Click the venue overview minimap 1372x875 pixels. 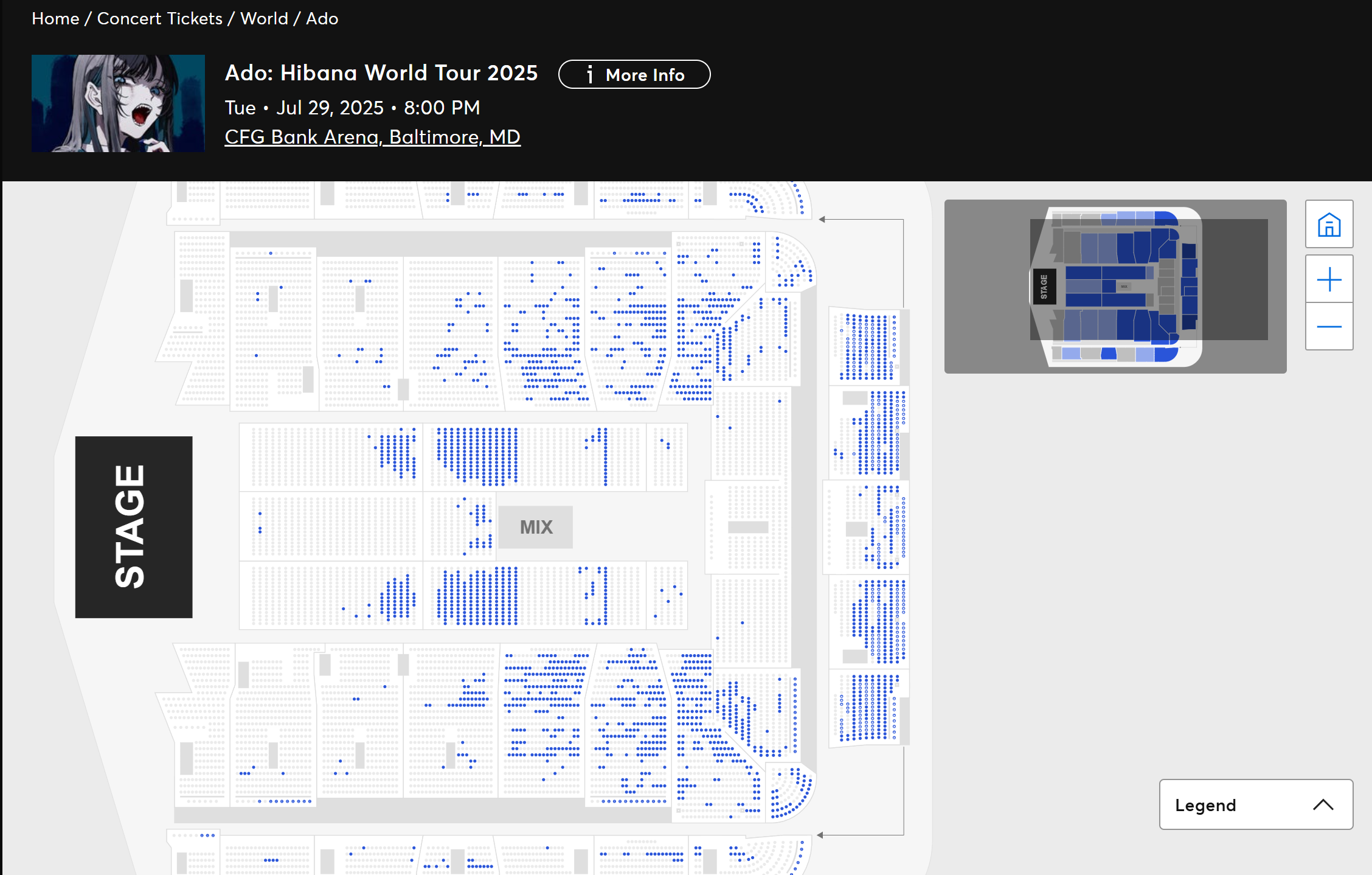(1115, 286)
